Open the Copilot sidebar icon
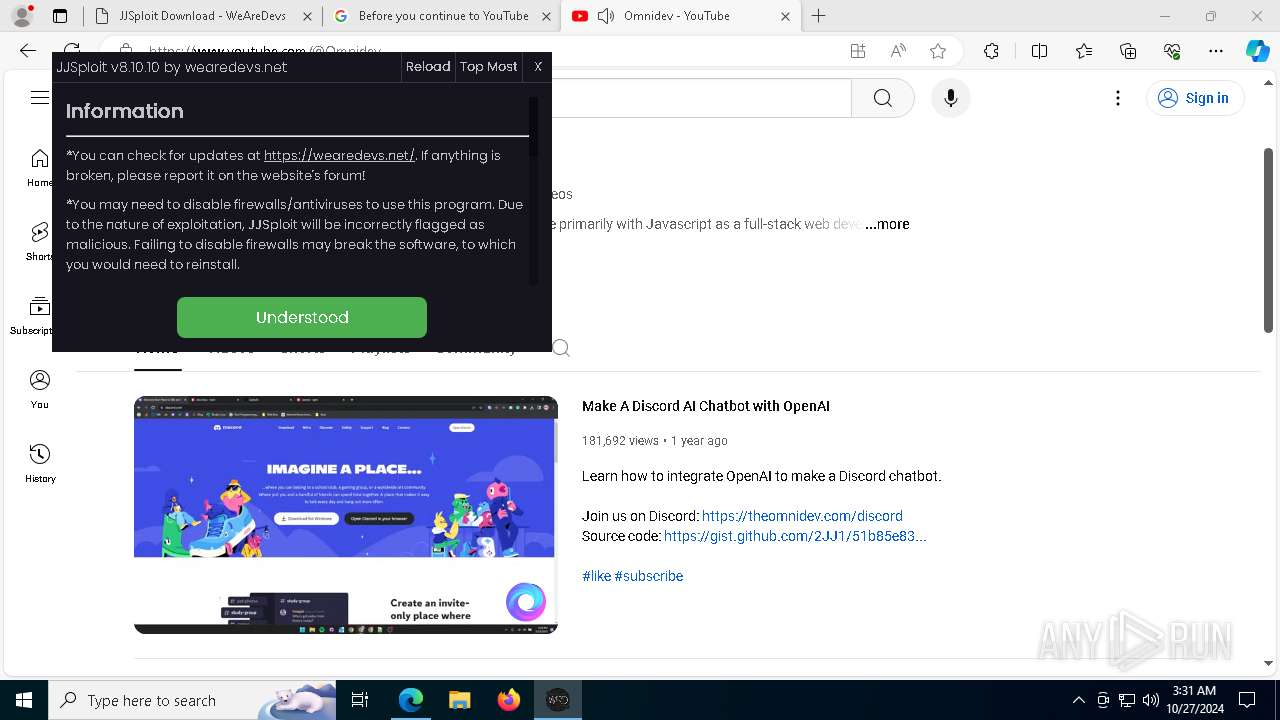1280x720 pixels. point(1258,51)
